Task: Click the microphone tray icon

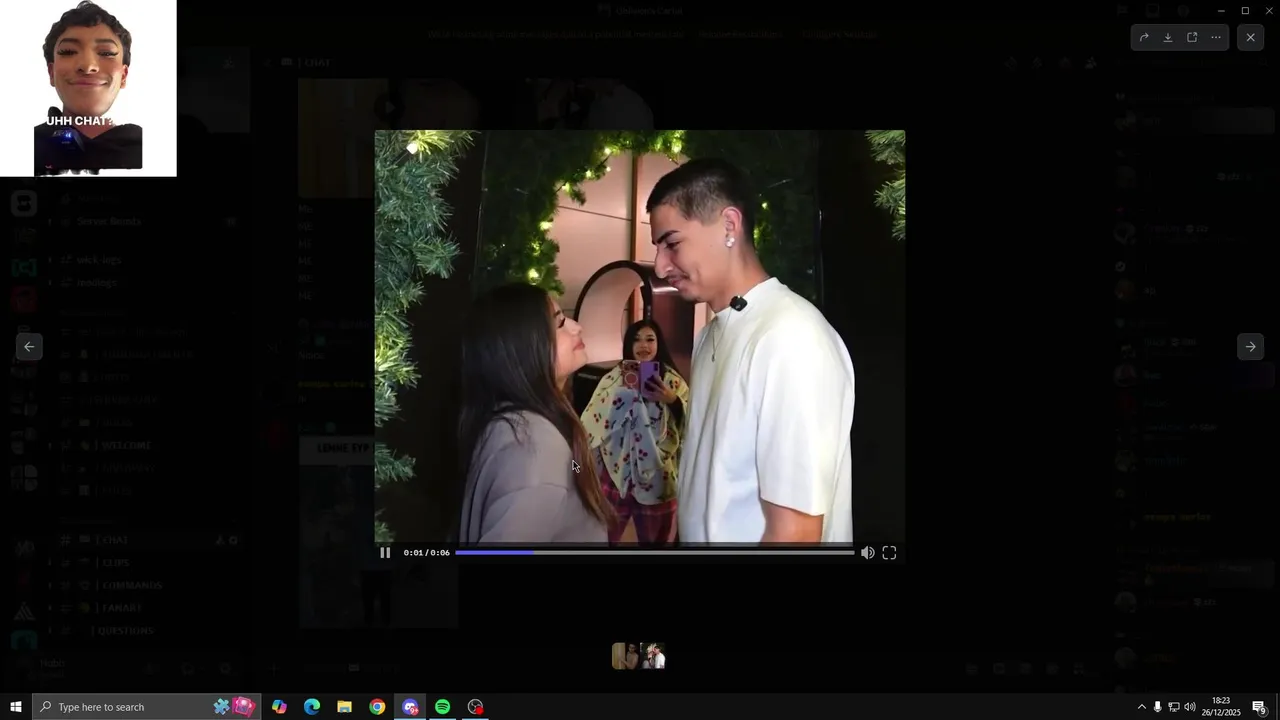Action: click(1158, 707)
